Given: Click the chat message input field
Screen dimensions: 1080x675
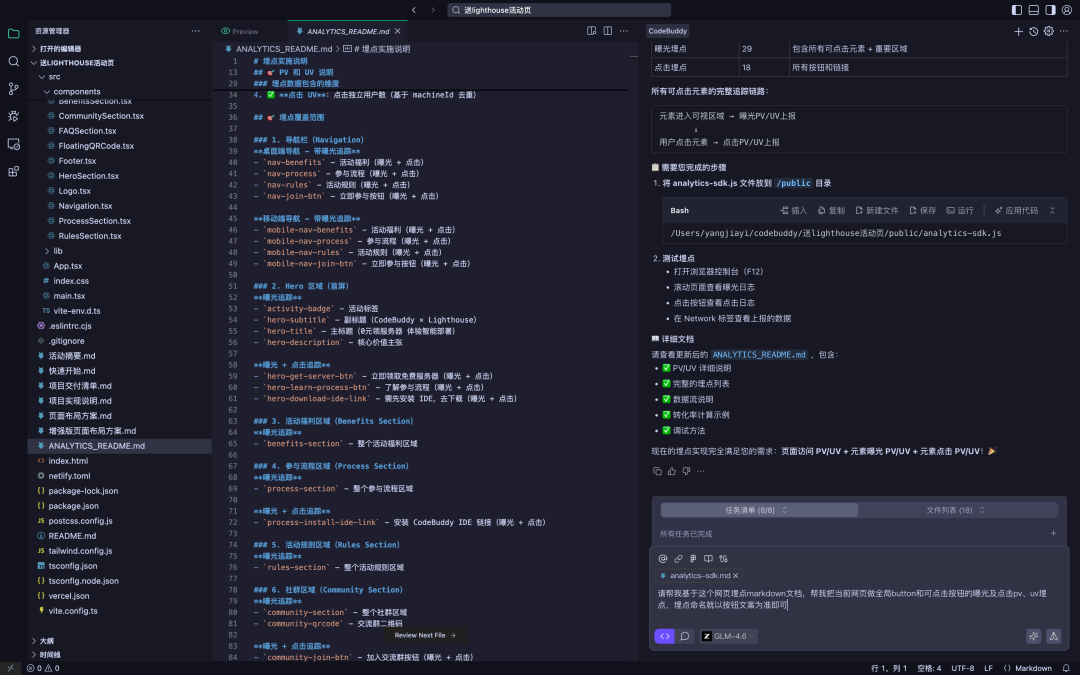Looking at the screenshot, I should pyautogui.click(x=858, y=599).
